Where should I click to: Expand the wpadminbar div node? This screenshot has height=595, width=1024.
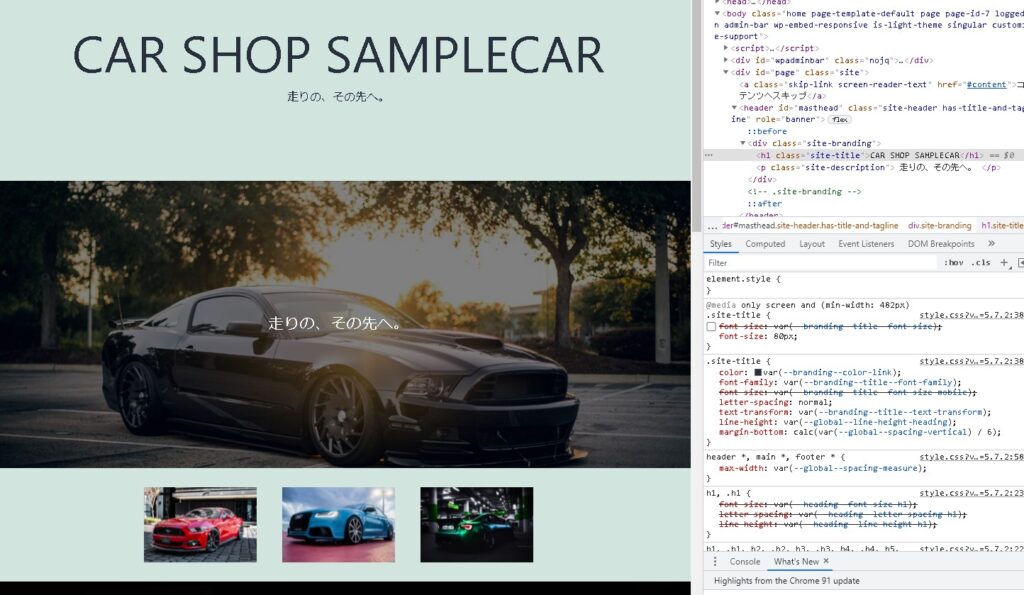(727, 60)
